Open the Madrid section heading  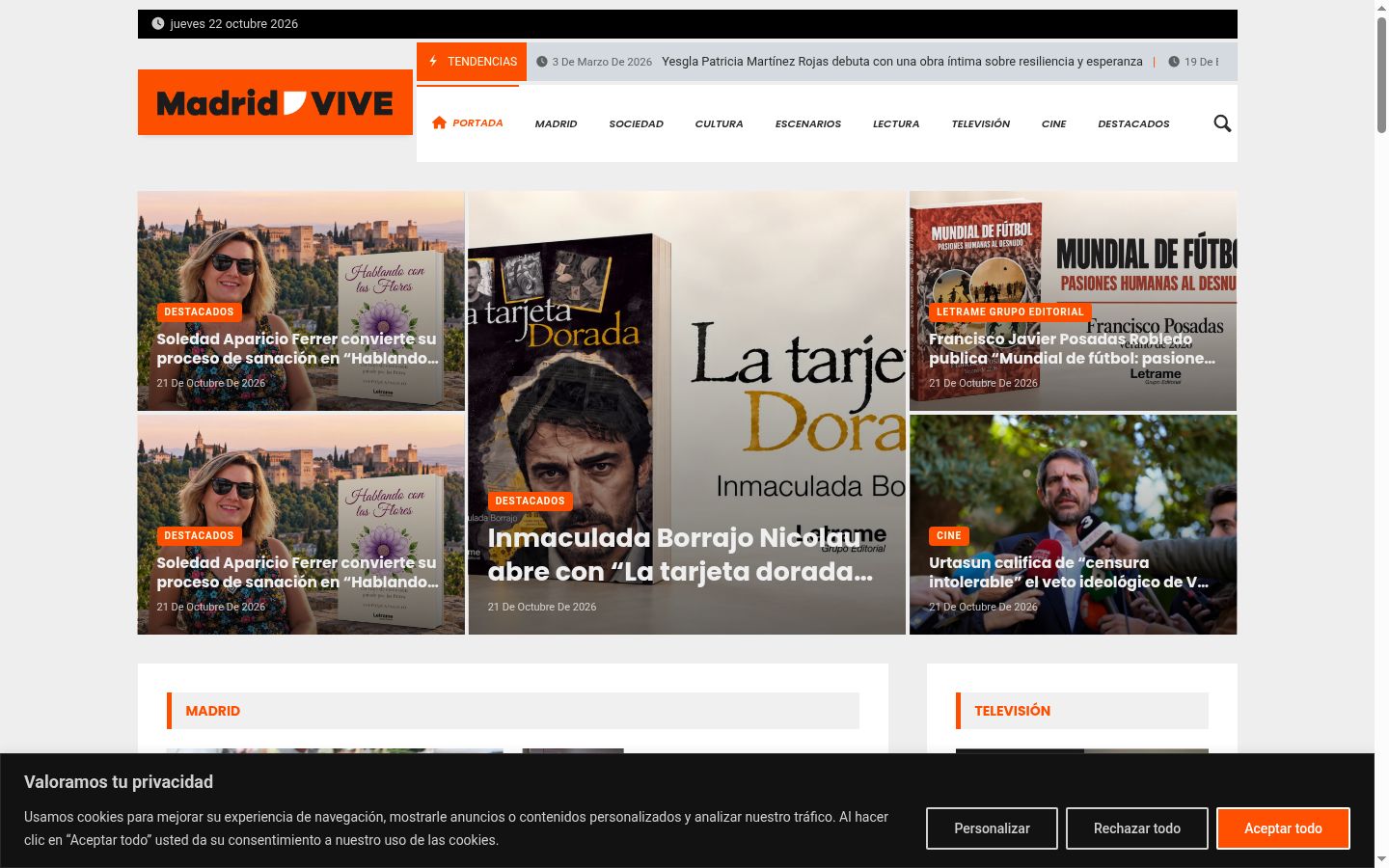(x=212, y=711)
